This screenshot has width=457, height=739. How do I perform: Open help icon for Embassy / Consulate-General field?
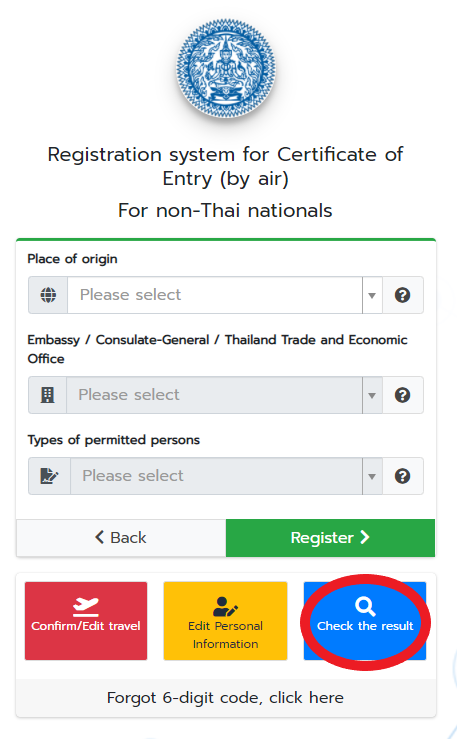(402, 395)
